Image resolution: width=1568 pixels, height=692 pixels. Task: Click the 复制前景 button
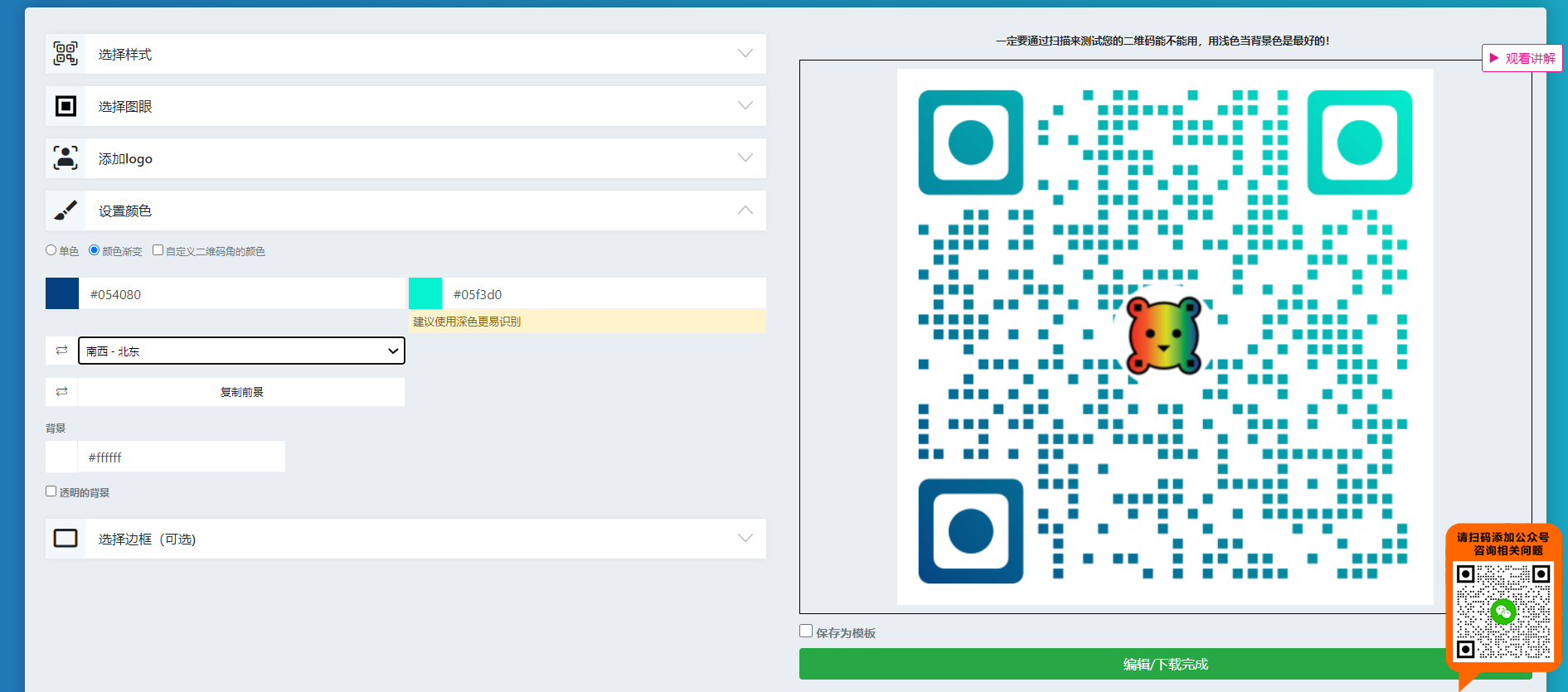tap(241, 392)
